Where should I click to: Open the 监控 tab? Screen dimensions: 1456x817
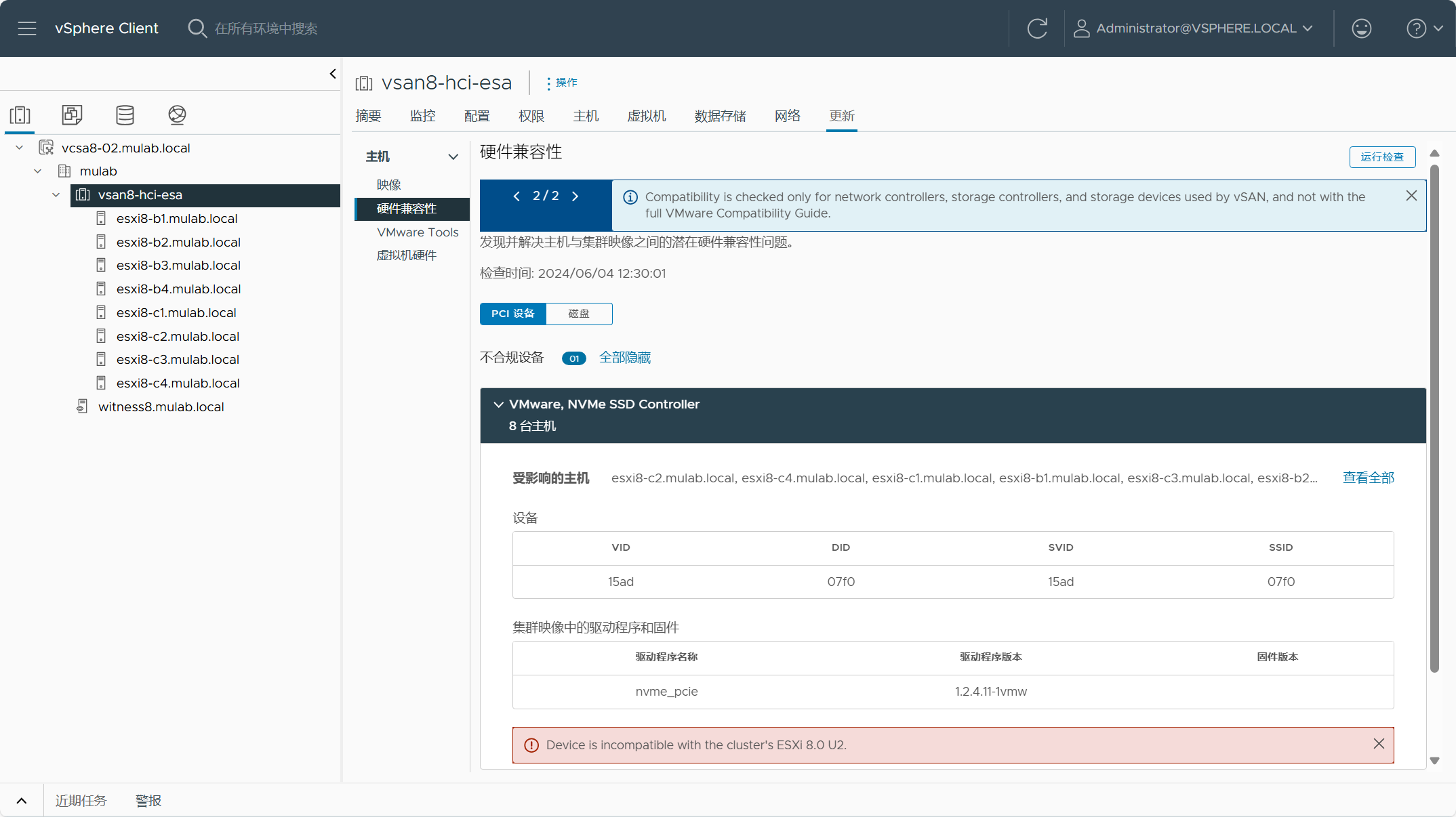(422, 116)
